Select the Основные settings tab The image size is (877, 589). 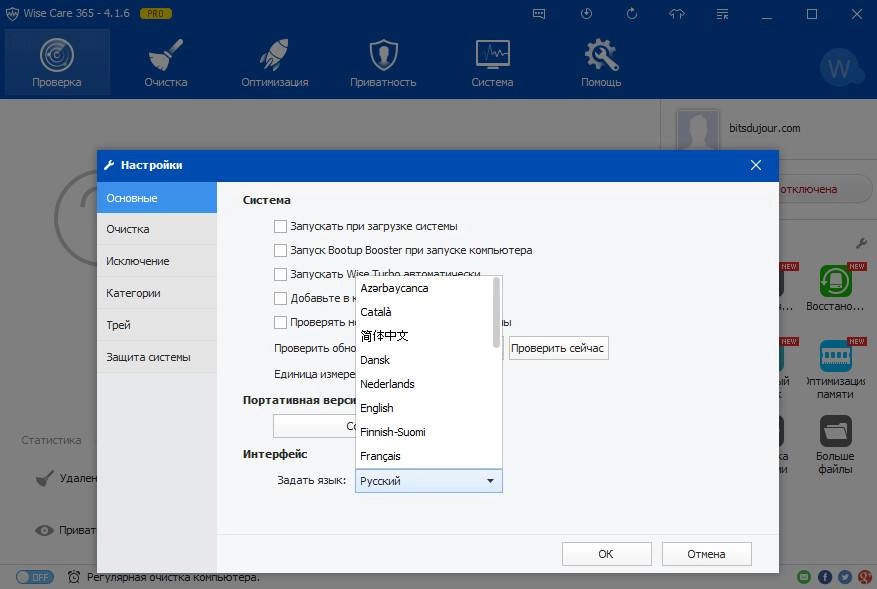(157, 198)
